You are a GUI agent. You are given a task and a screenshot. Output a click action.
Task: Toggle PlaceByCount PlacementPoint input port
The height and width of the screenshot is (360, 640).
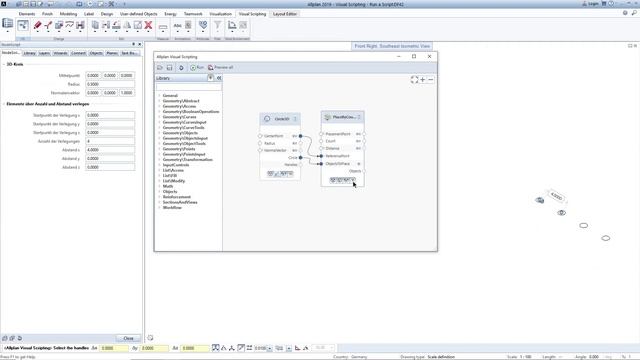321,134
